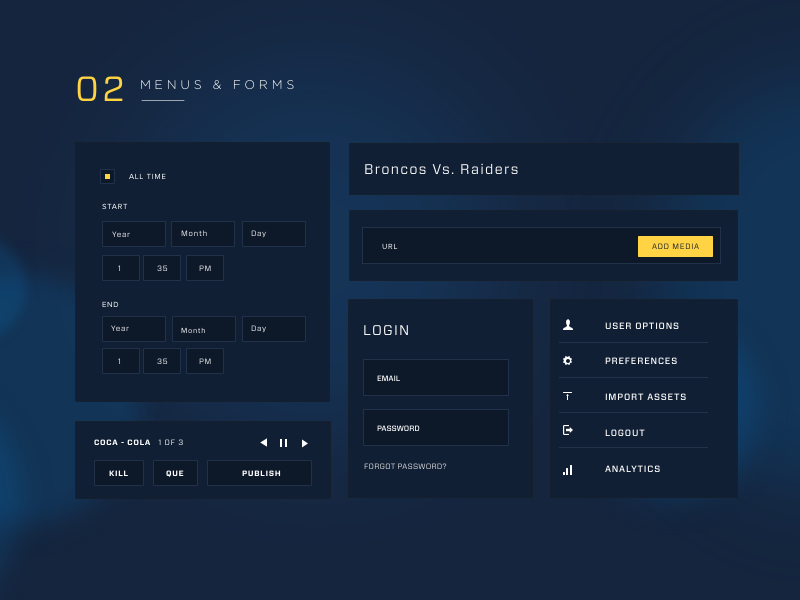Click the Menus & Forms heading
Image resolution: width=800 pixels, height=600 pixels.
tap(218, 85)
